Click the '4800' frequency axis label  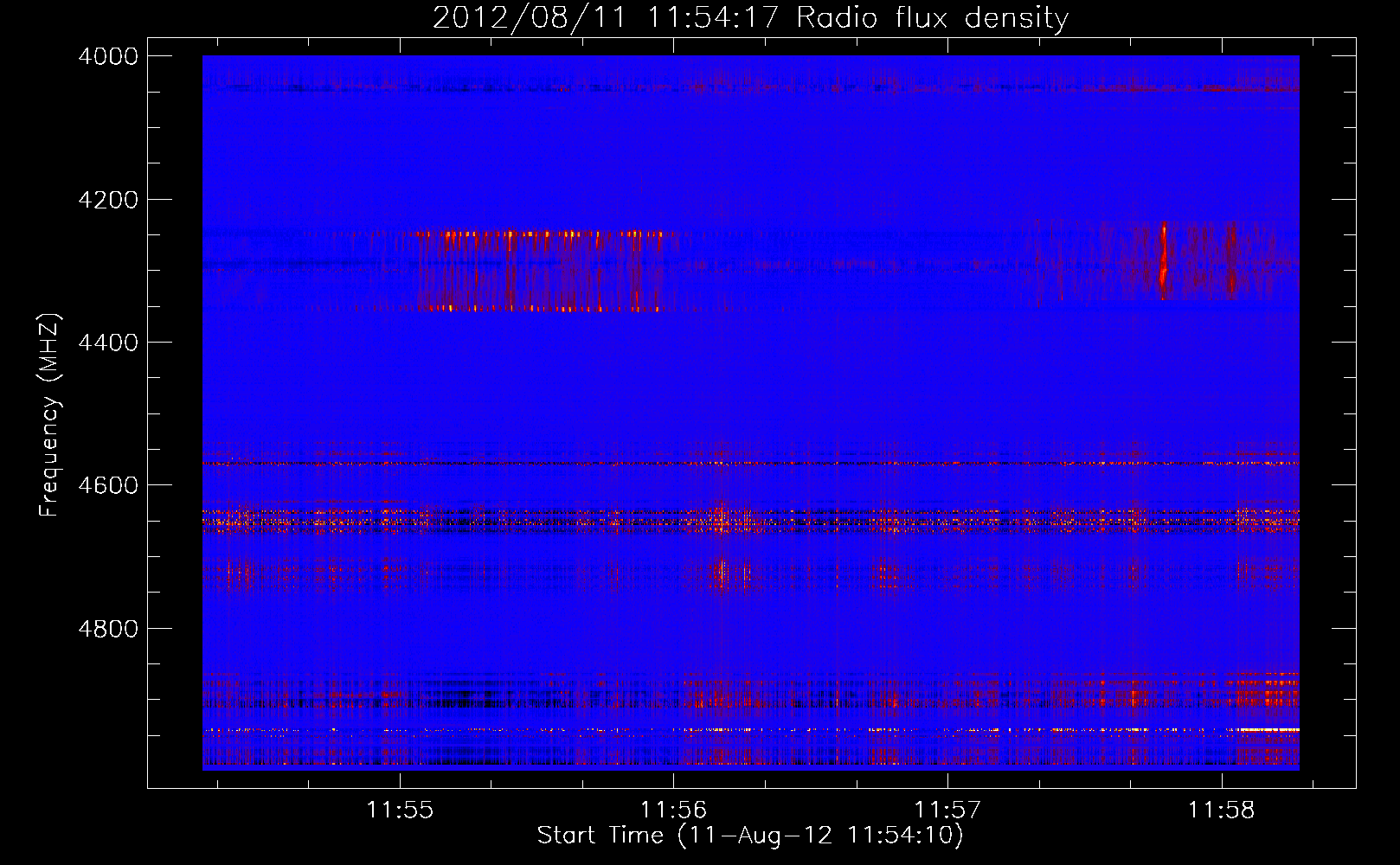[x=108, y=628]
